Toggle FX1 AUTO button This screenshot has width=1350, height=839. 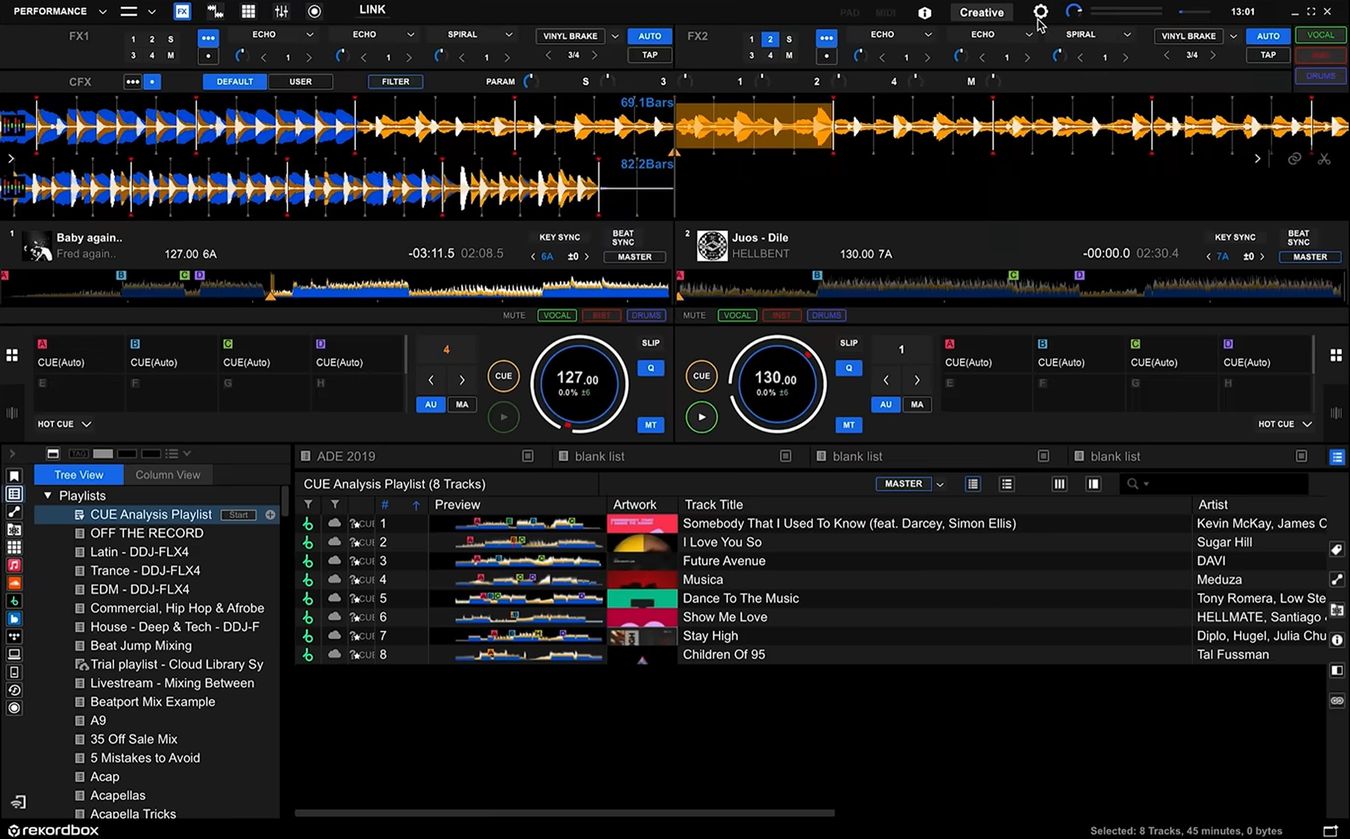pyautogui.click(x=650, y=36)
